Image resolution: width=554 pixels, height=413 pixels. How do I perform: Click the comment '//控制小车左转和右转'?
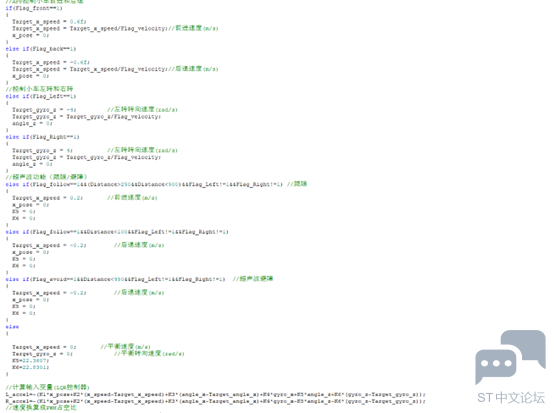click(x=40, y=89)
